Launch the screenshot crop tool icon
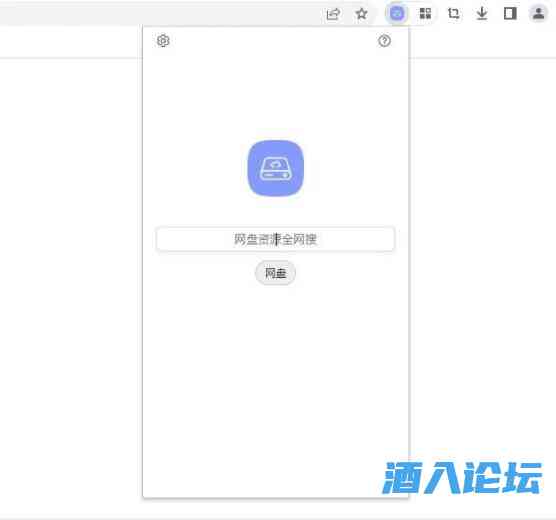The height and width of the screenshot is (520, 556). (454, 13)
